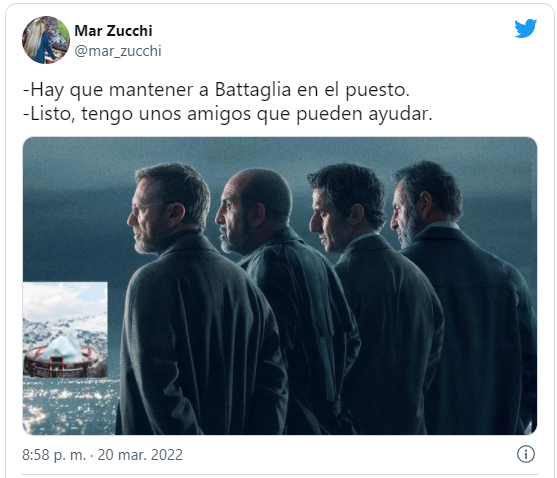Click the first tweet line about puesto
This screenshot has height=478, width=557.
click(x=216, y=90)
